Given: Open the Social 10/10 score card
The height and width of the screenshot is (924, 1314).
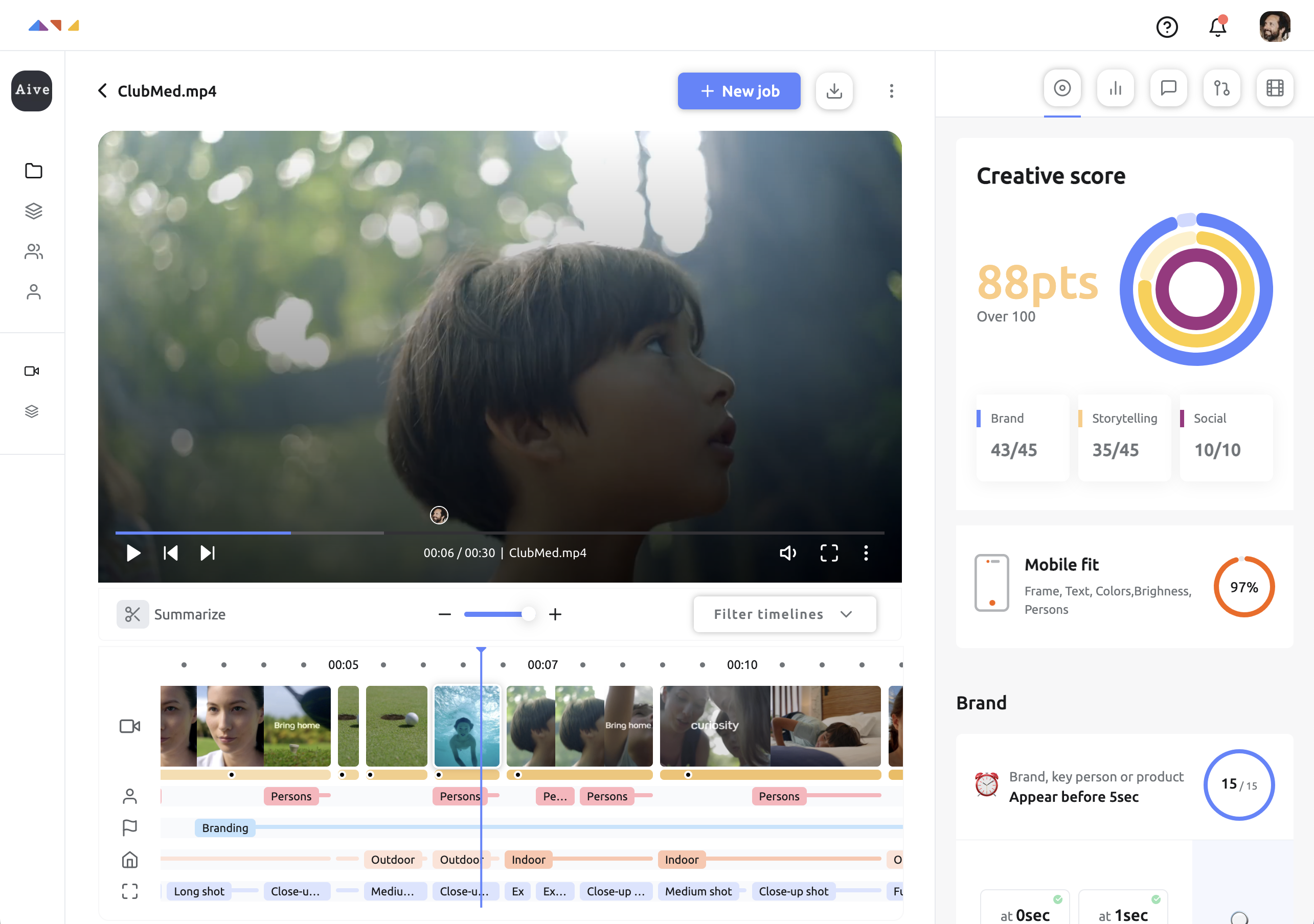Looking at the screenshot, I should tap(1226, 437).
